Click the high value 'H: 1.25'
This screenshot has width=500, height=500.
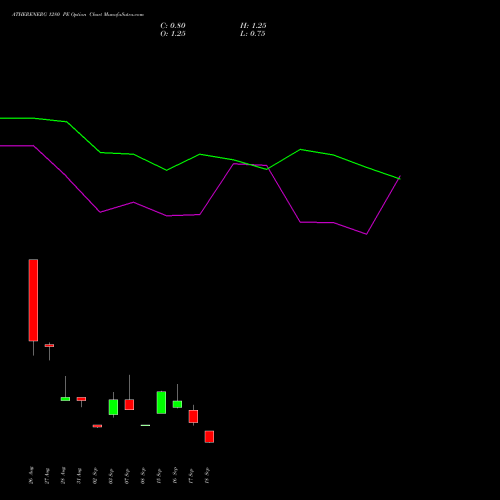(x=253, y=26)
